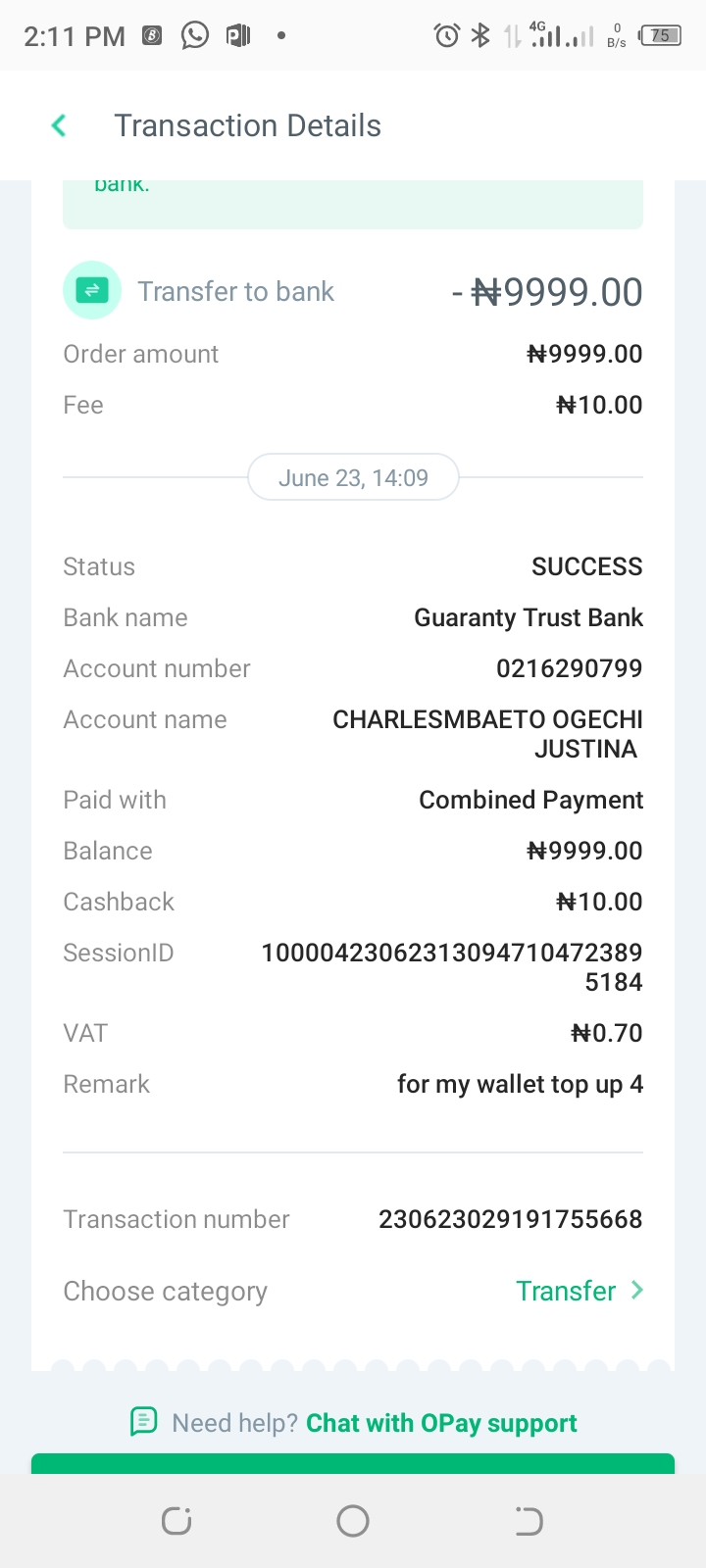
Task: Tap the green back arrow
Action: click(x=59, y=125)
